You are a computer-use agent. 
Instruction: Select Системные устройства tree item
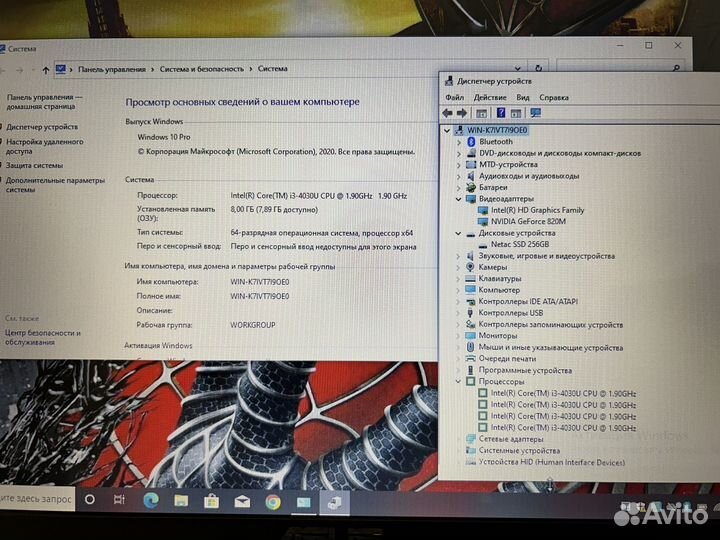click(519, 451)
